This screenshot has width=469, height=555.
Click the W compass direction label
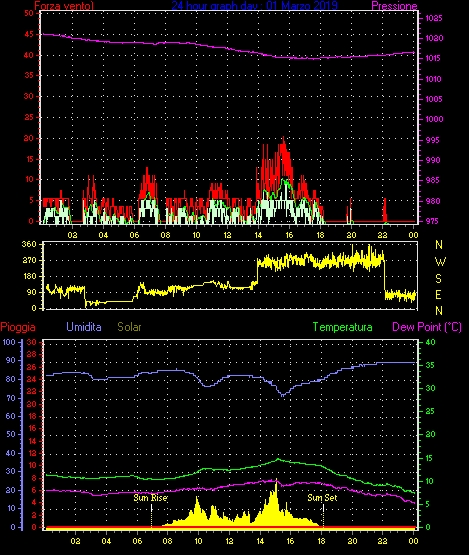coord(440,262)
